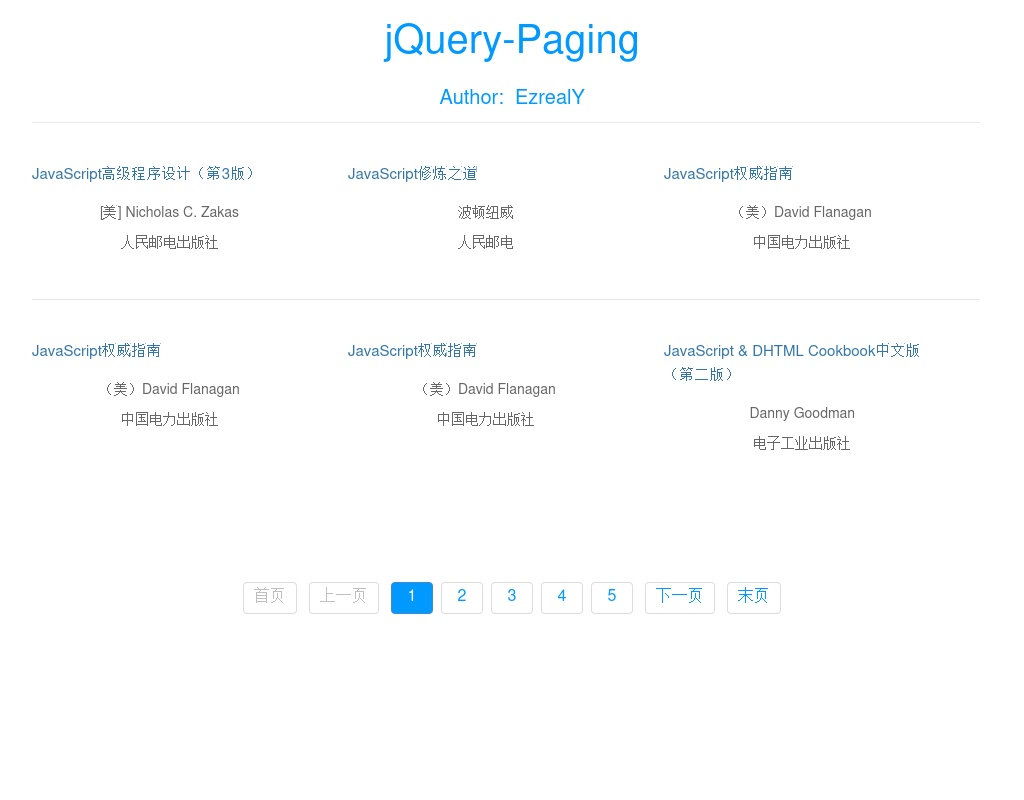
Task: Switch to page 3 of results
Action: pyautogui.click(x=511, y=597)
